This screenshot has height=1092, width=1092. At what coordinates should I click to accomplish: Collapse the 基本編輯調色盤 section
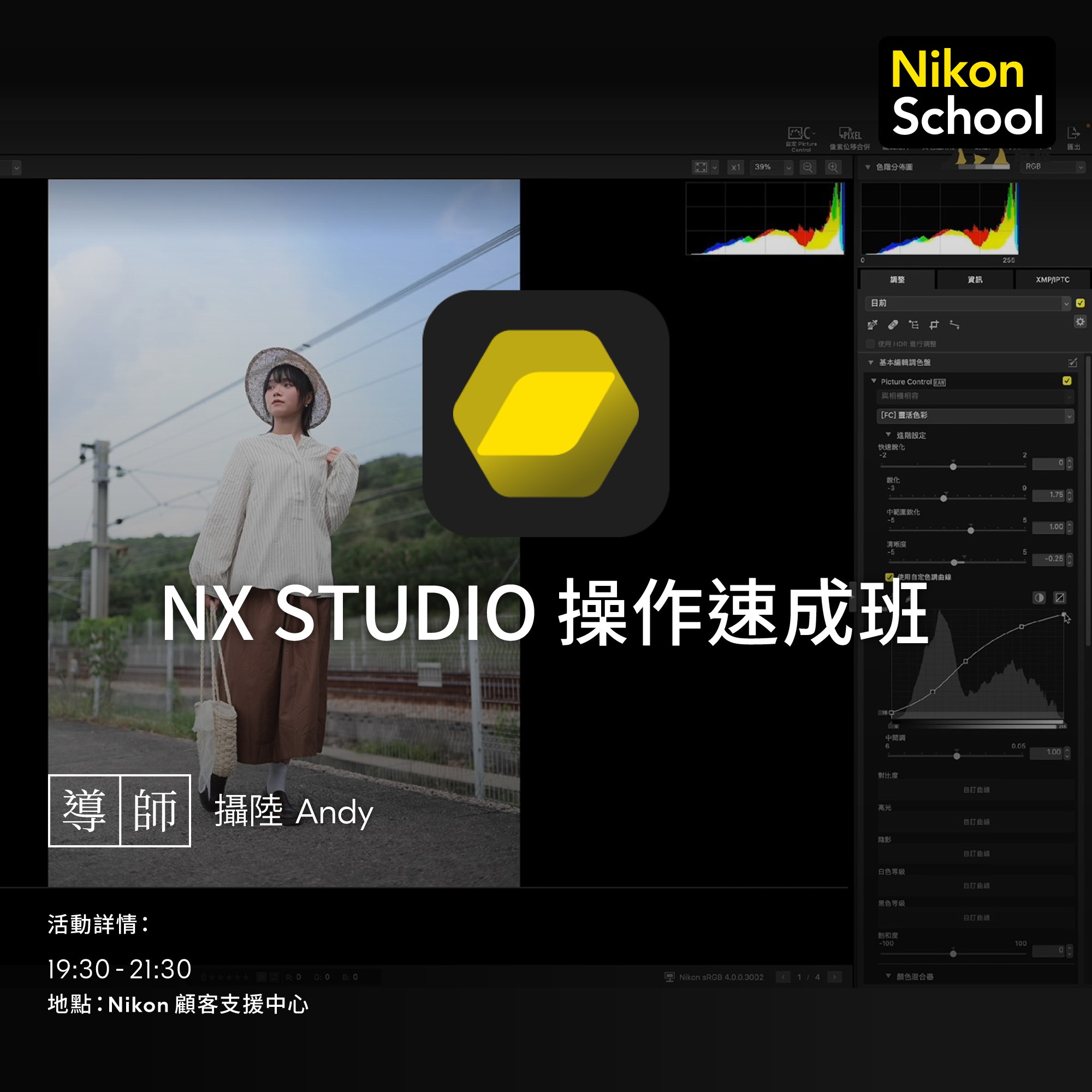[870, 363]
